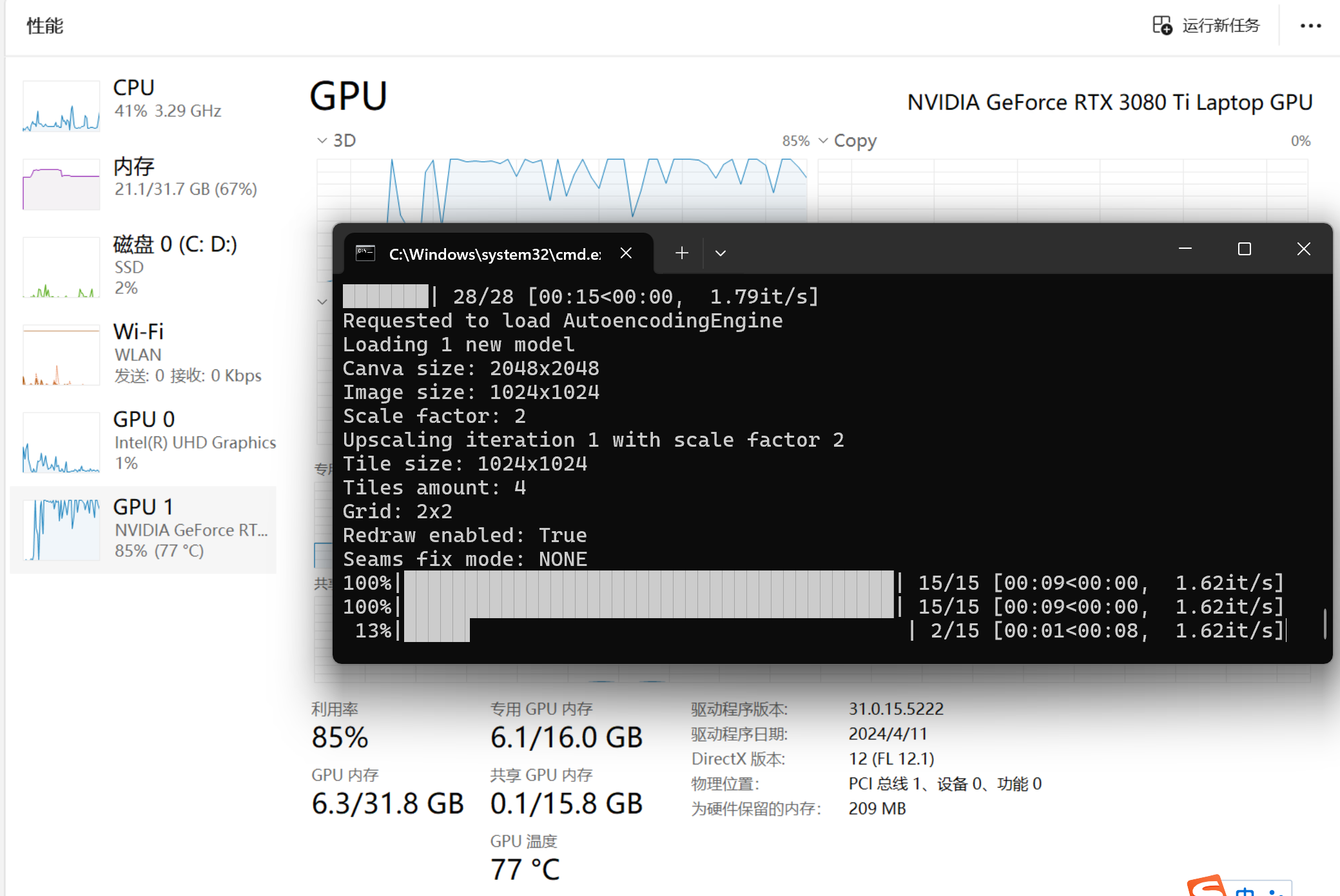Click the PCI 总线 1 location value

click(x=945, y=784)
